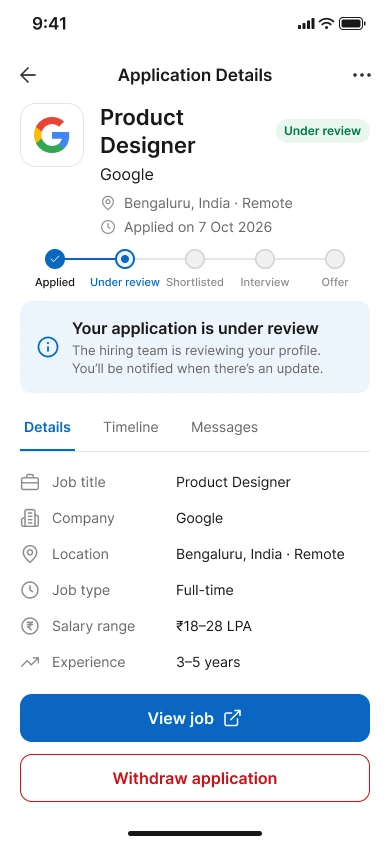The height and width of the screenshot is (844, 390).
Task: Select the Under review step circle
Action: click(x=125, y=259)
